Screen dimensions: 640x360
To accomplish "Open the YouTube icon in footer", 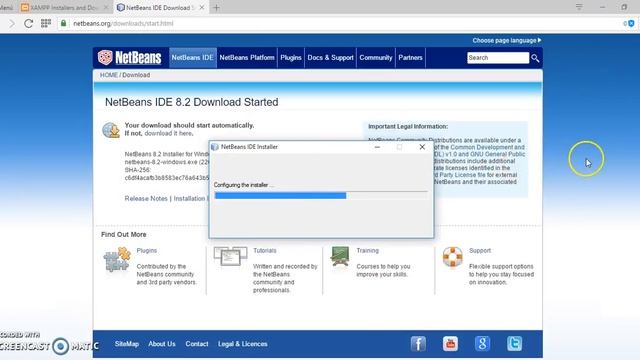I will coord(450,344).
